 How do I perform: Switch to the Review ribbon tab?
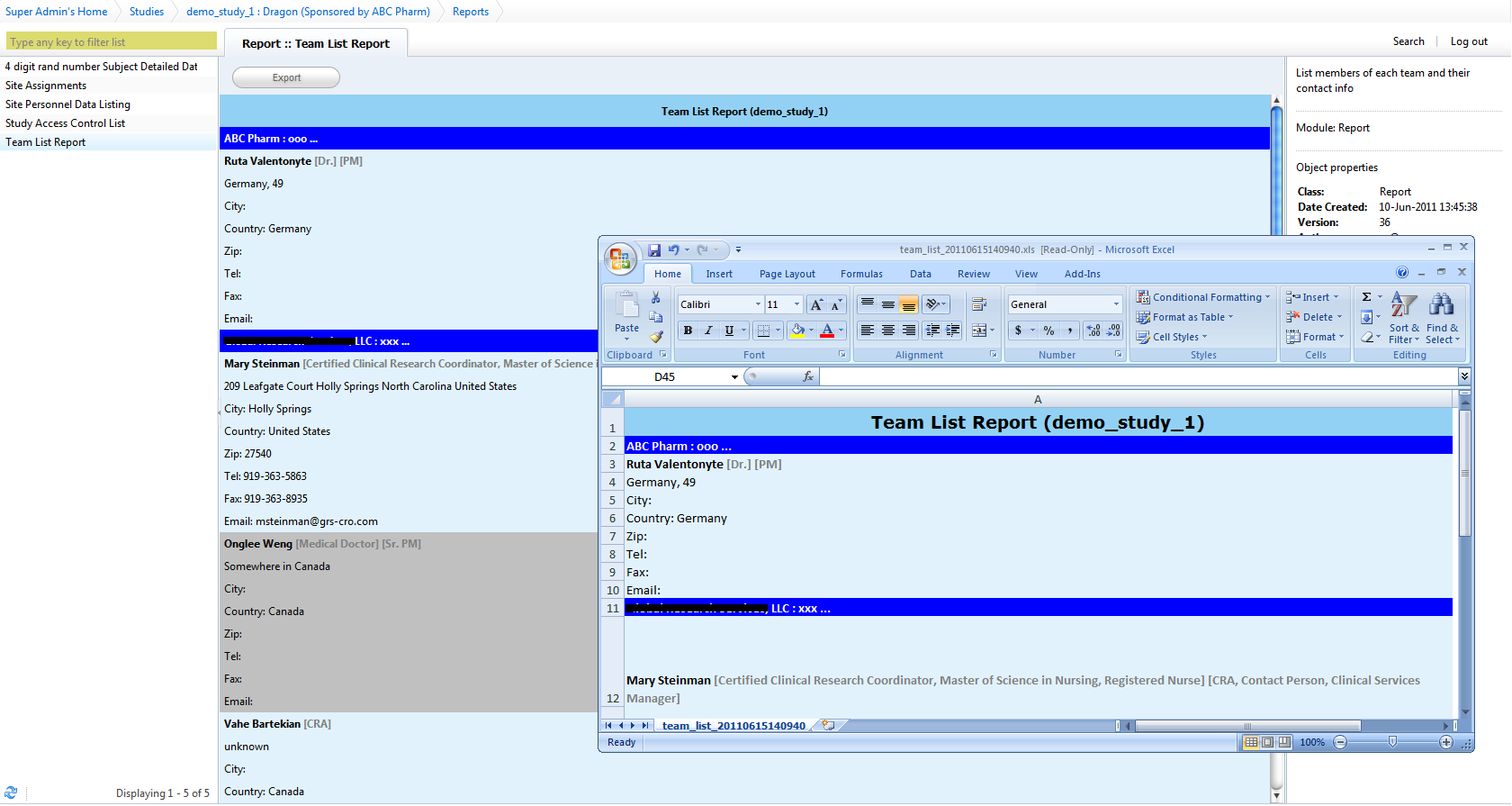974,274
